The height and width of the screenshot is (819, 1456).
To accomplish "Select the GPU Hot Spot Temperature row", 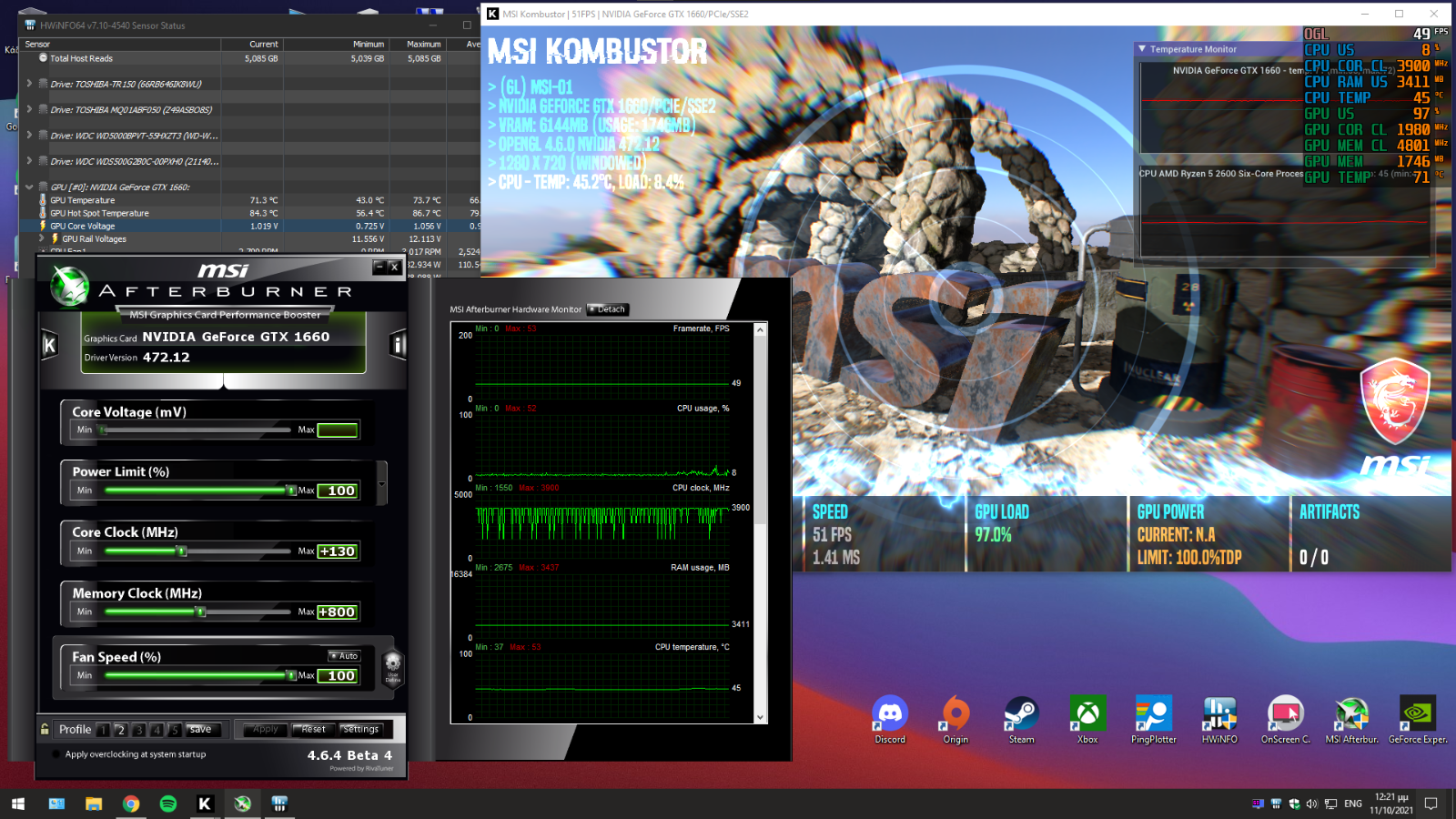I will click(250, 213).
